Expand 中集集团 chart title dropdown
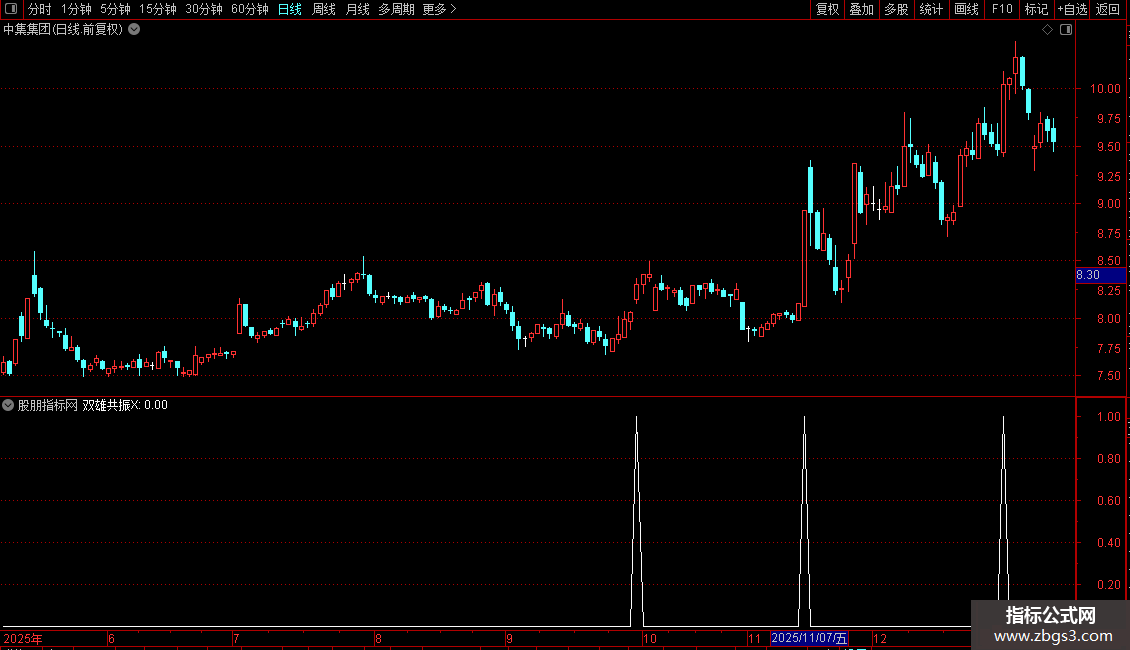The height and width of the screenshot is (650, 1130). point(134,30)
